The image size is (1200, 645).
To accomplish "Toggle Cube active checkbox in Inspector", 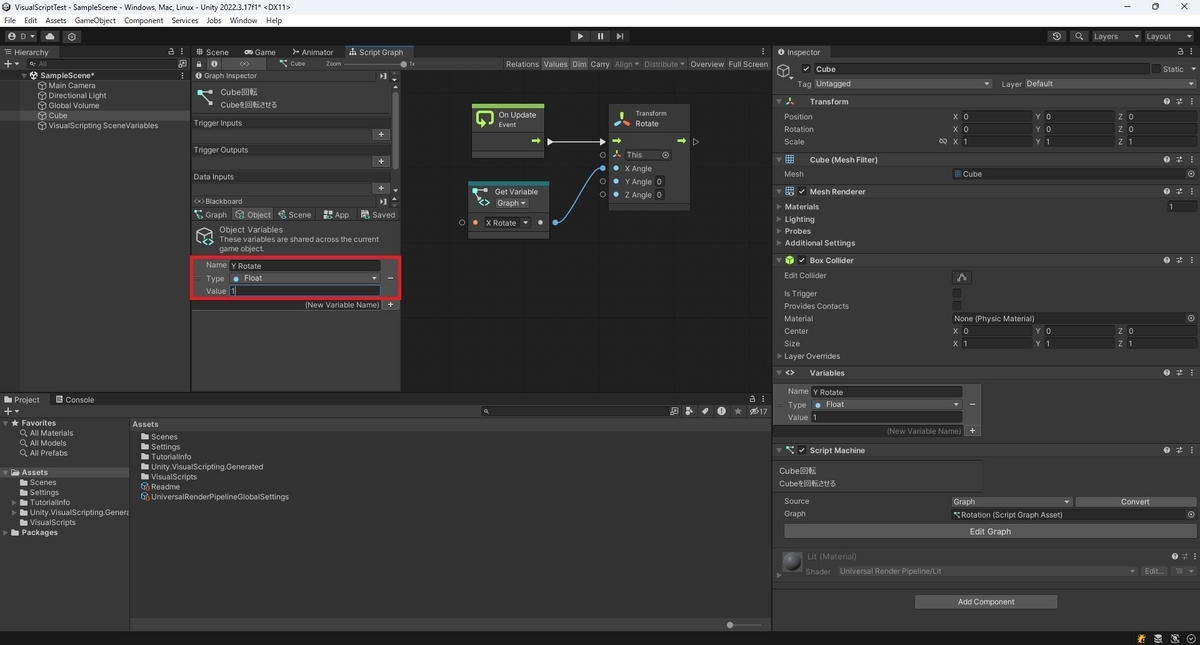I will tap(807, 69).
